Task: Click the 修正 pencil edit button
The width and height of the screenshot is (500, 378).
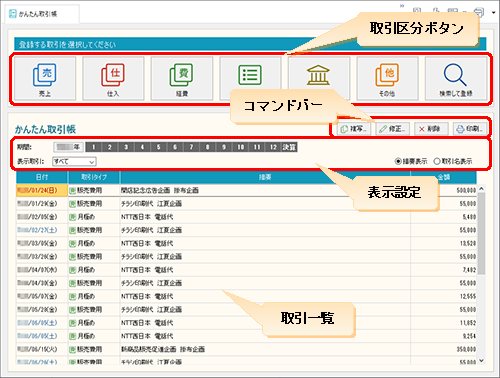Action: [392, 129]
